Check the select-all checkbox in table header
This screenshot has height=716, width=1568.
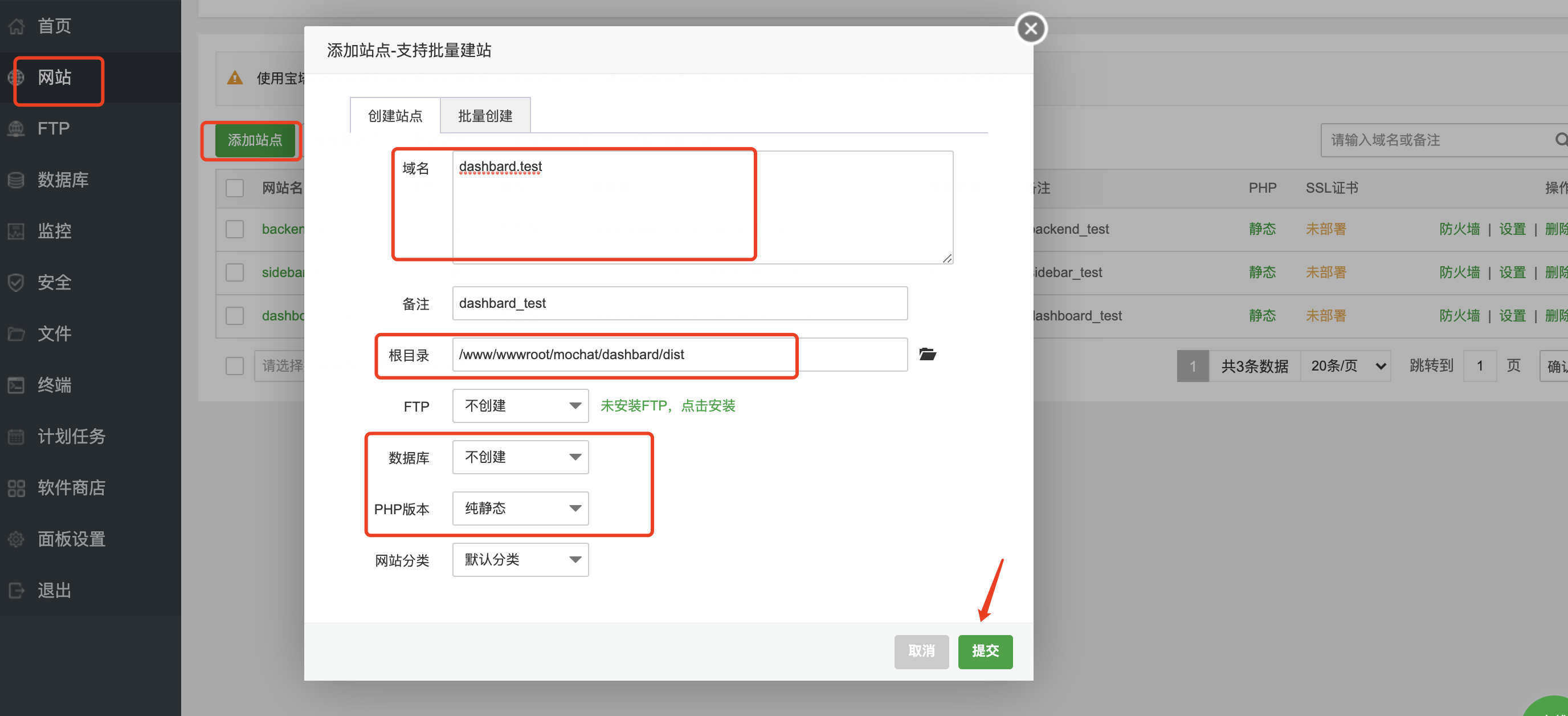click(234, 188)
